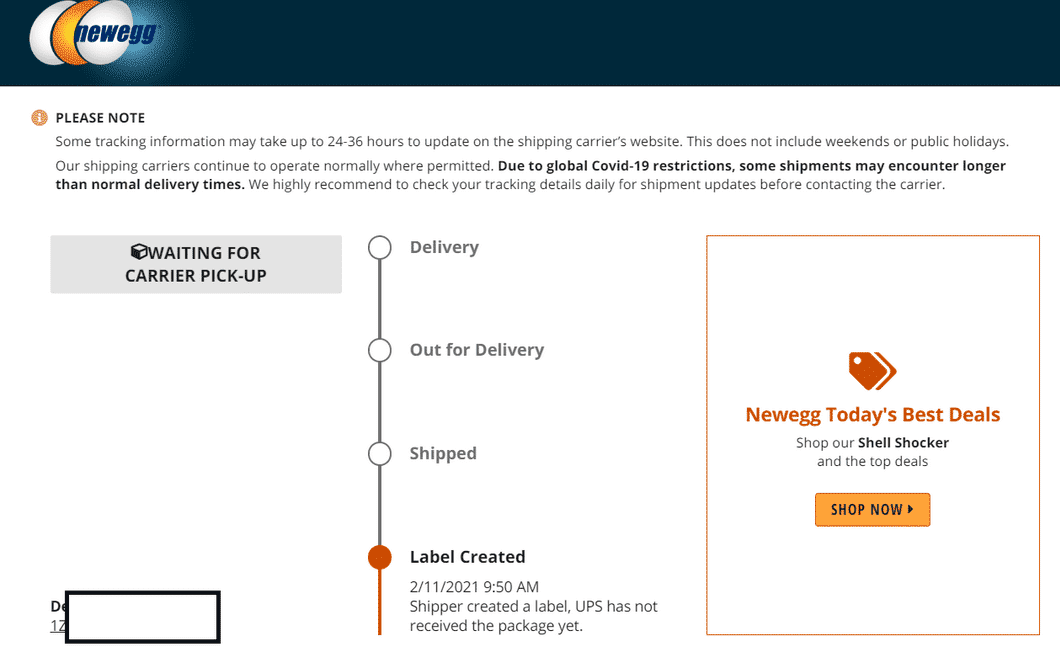Click the Shipped step label
This screenshot has height=651, width=1060.
click(443, 454)
